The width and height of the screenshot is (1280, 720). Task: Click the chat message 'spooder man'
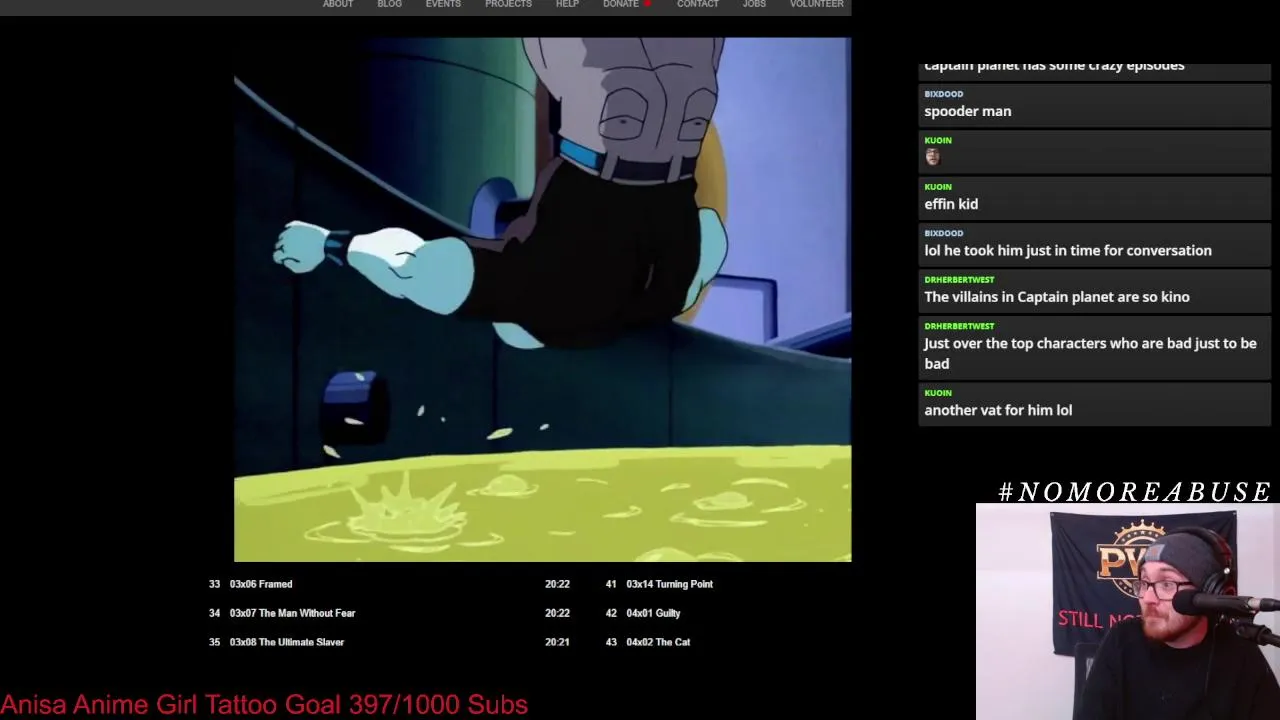point(967,111)
